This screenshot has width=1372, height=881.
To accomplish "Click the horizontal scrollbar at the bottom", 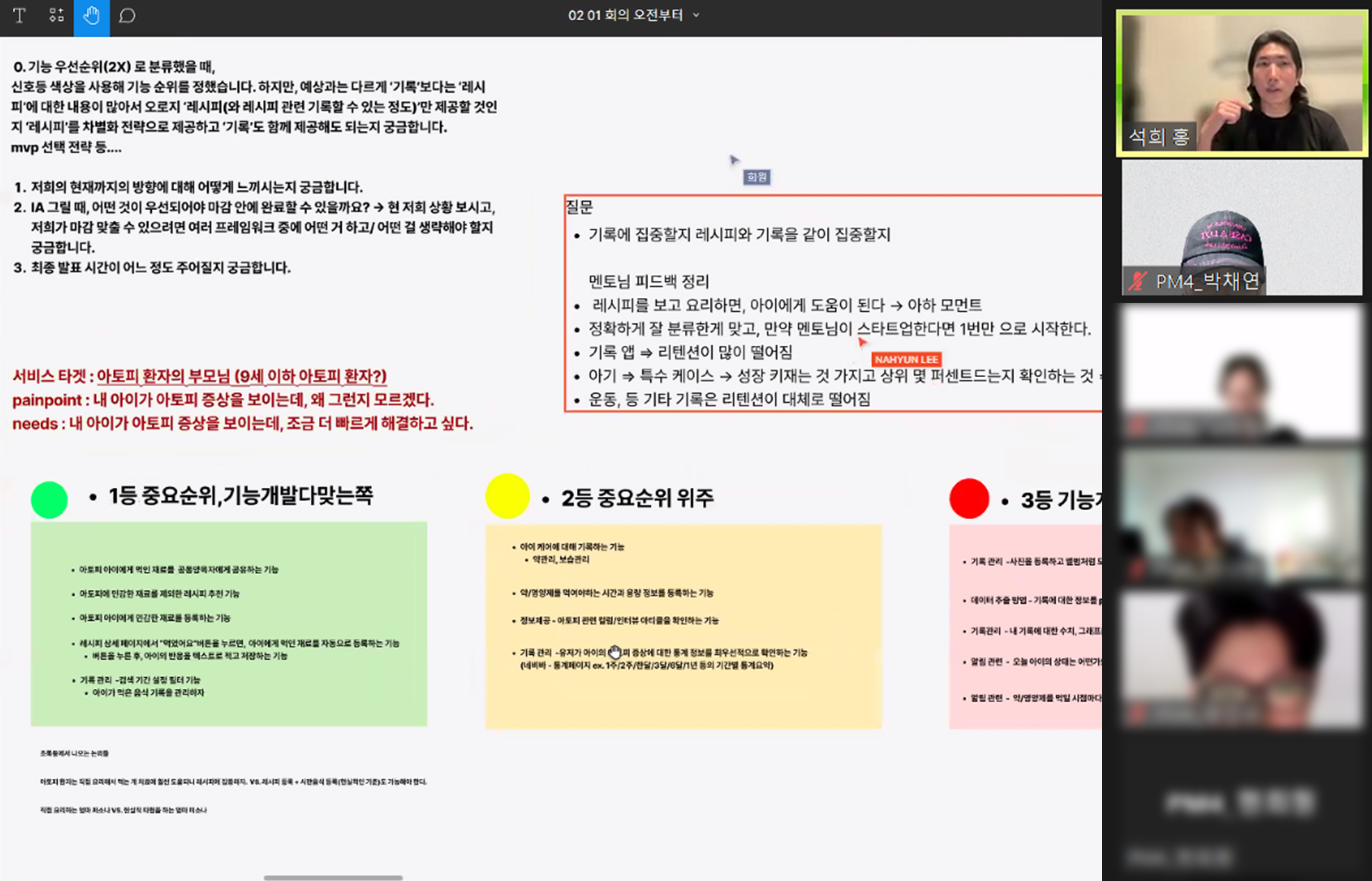I will (333, 878).
